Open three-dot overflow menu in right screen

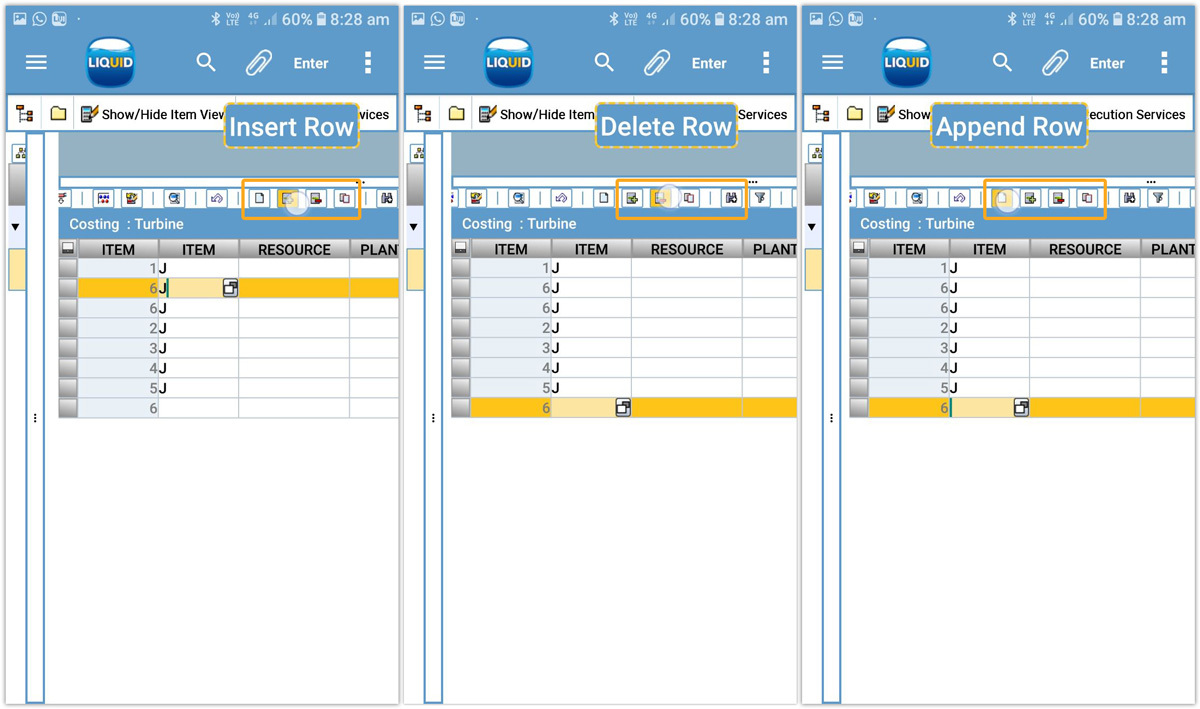[1164, 63]
